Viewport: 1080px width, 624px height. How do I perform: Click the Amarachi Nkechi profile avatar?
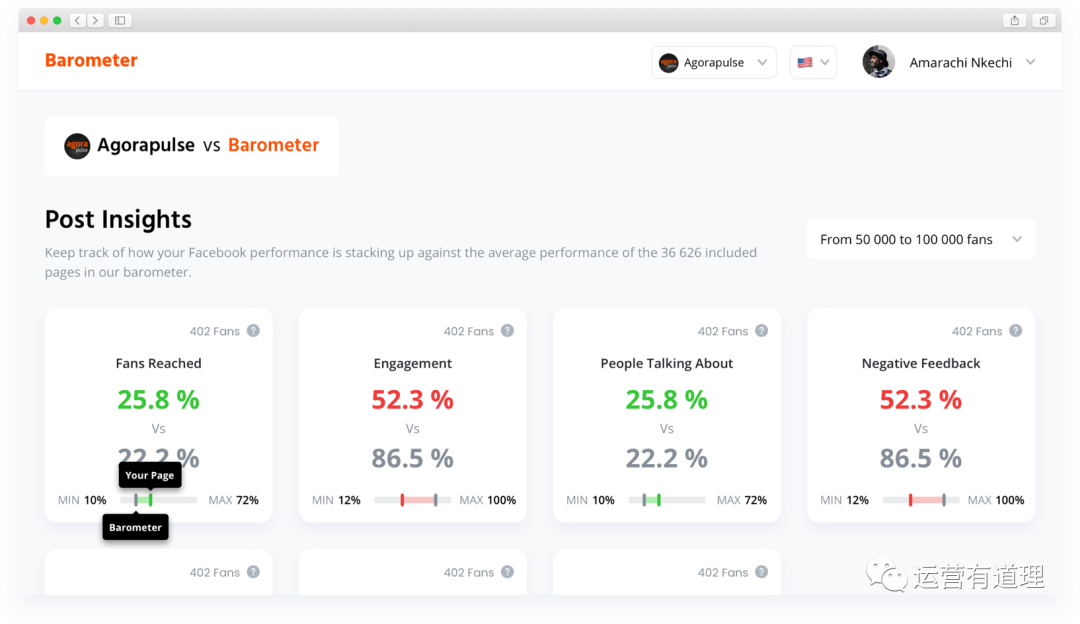pos(878,62)
